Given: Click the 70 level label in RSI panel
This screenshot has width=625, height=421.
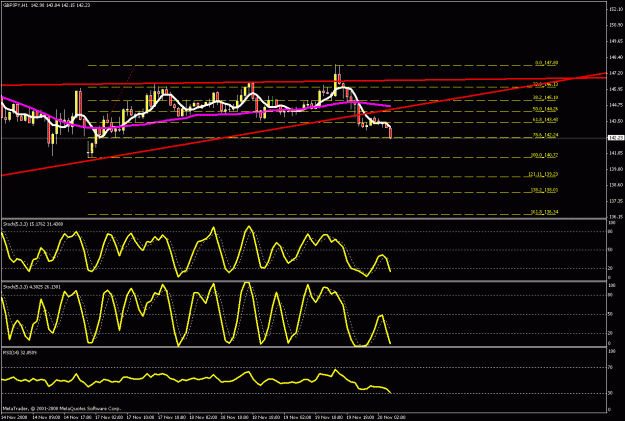Looking at the screenshot, I should pyautogui.click(x=610, y=368).
